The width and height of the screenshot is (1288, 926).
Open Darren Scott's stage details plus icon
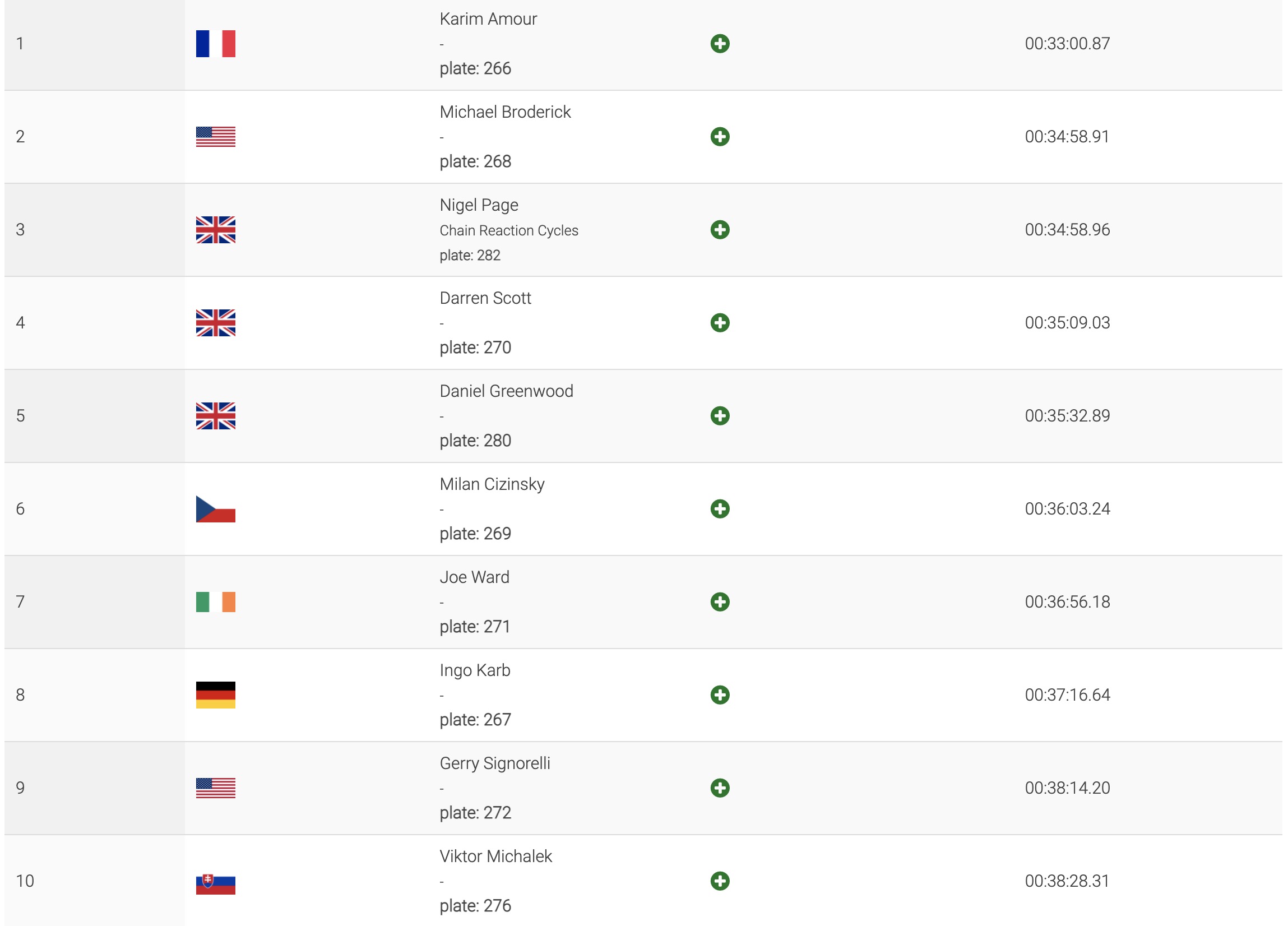[720, 323]
